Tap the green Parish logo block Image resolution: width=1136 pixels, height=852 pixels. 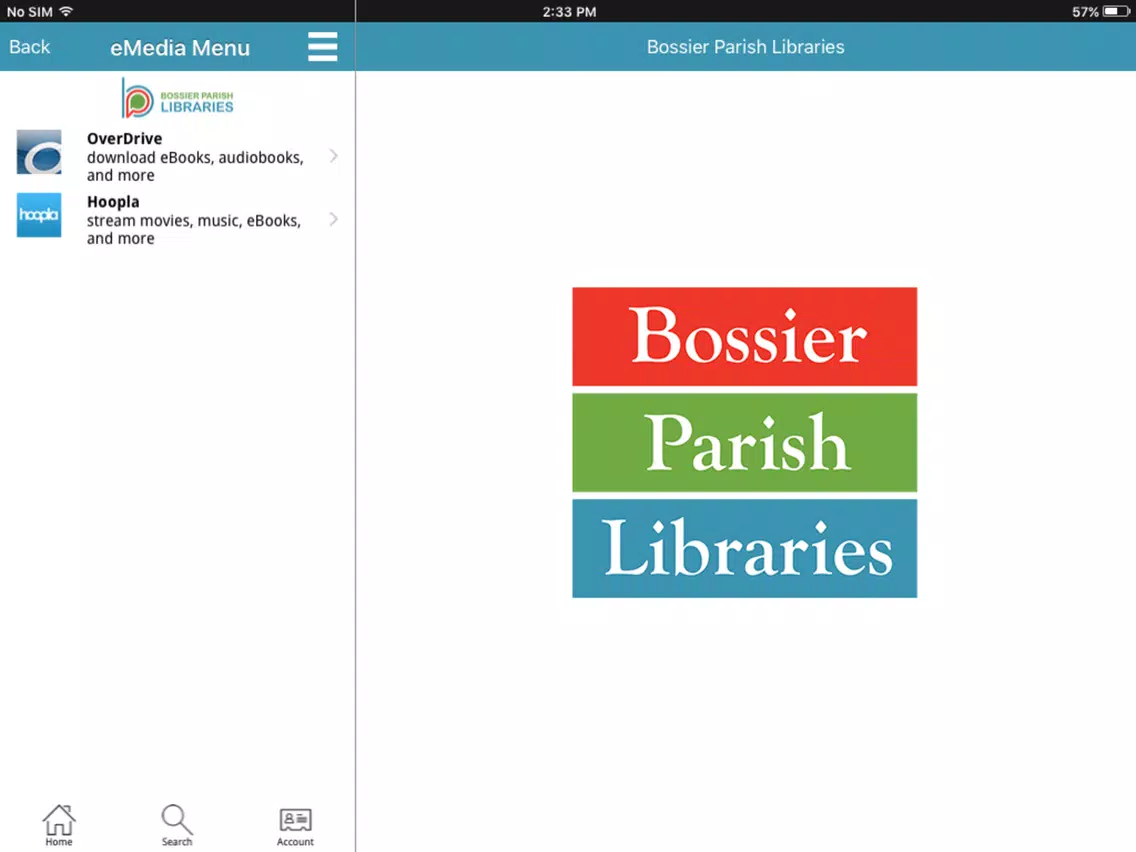745,443
